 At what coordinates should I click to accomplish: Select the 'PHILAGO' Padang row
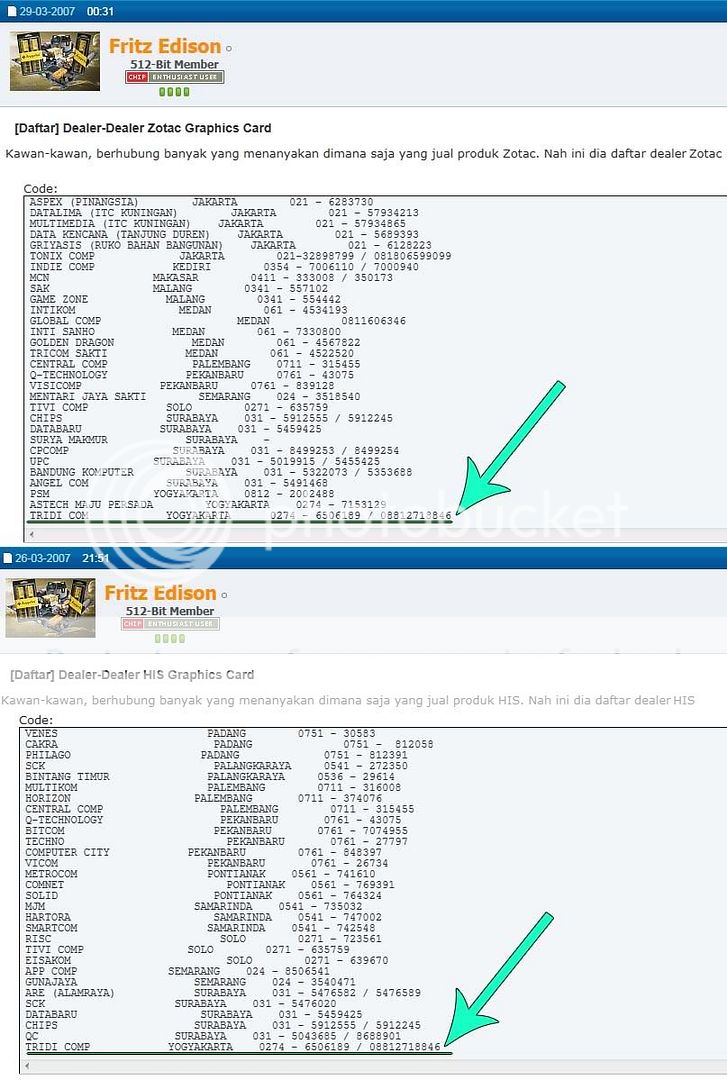tap(216, 756)
